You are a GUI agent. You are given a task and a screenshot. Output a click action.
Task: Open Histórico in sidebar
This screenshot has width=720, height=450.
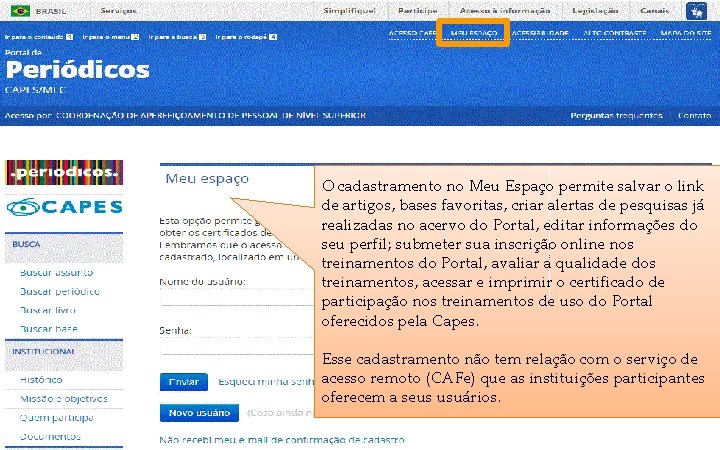[x=41, y=380]
